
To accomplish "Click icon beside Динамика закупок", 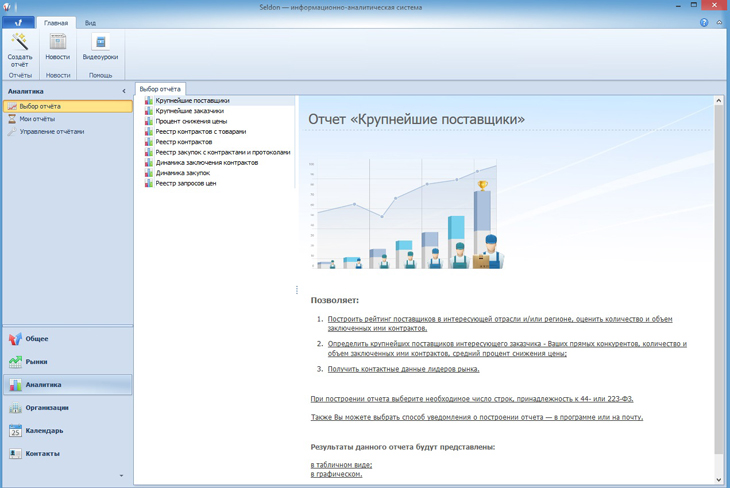I will point(149,173).
